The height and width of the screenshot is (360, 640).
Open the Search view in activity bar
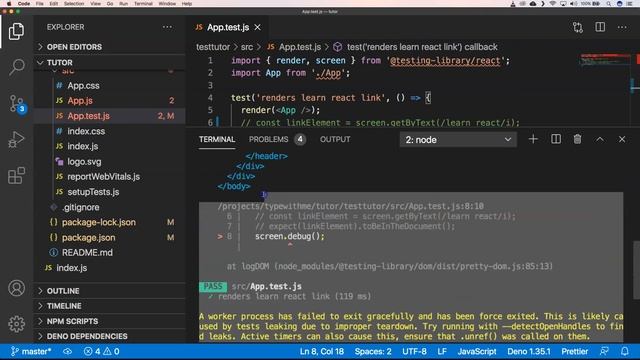pos(16,67)
